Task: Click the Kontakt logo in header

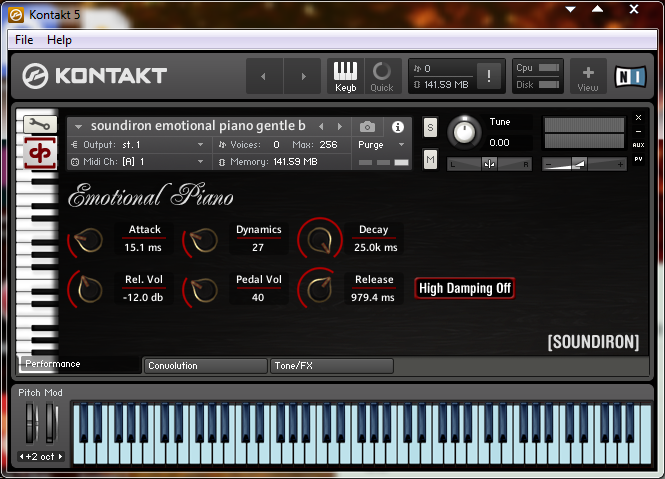Action: 95,76
